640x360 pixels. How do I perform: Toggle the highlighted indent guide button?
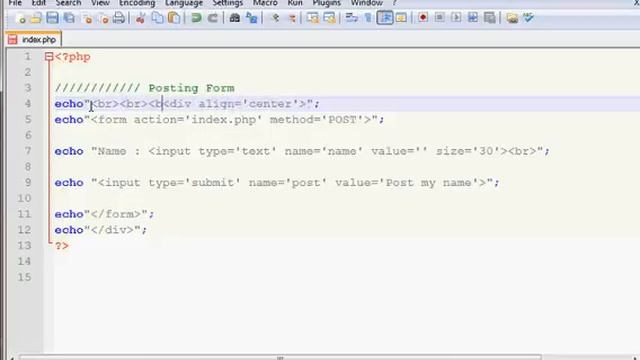pos(385,18)
